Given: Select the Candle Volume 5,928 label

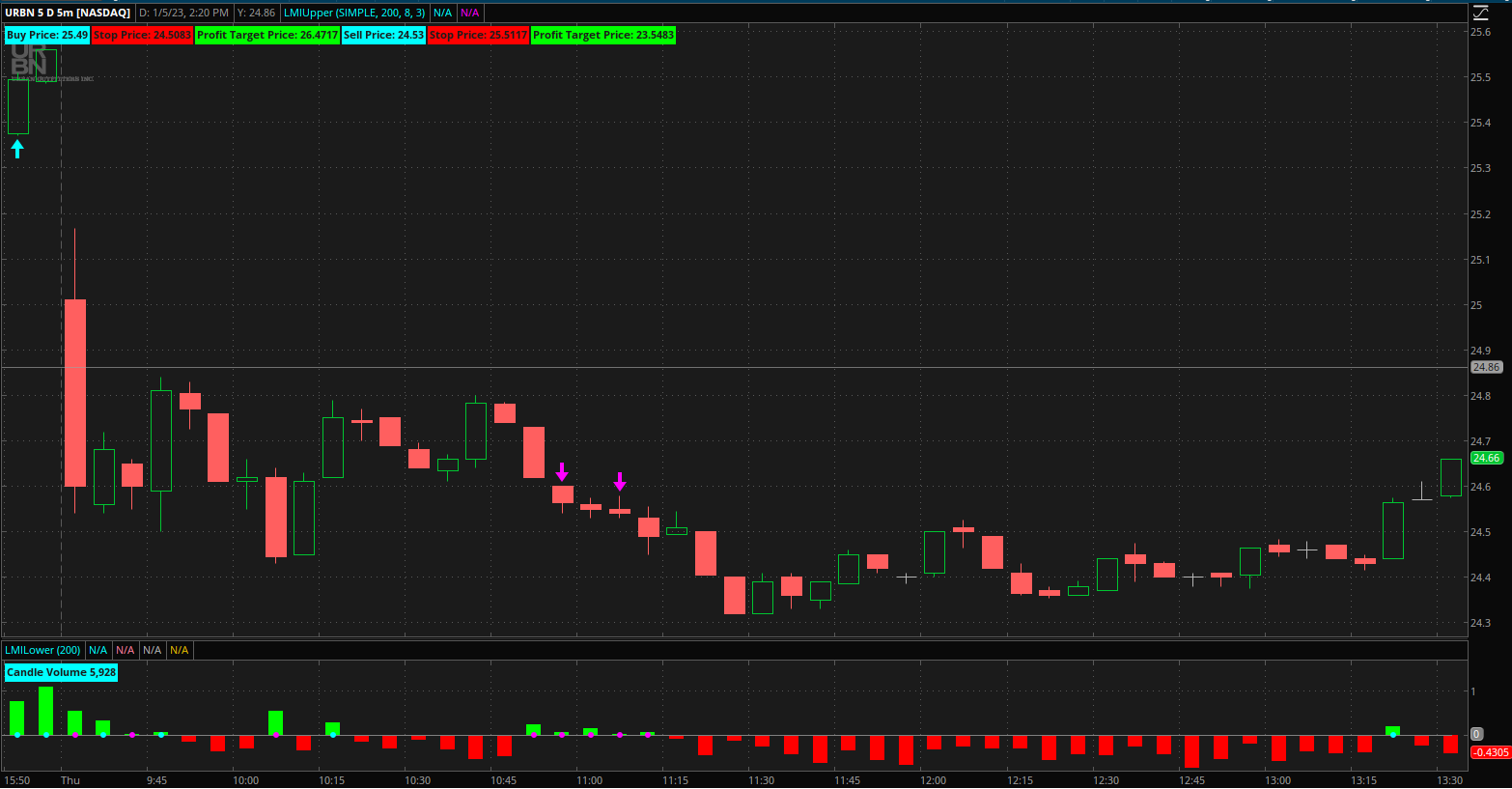Looking at the screenshot, I should pyautogui.click(x=61, y=672).
